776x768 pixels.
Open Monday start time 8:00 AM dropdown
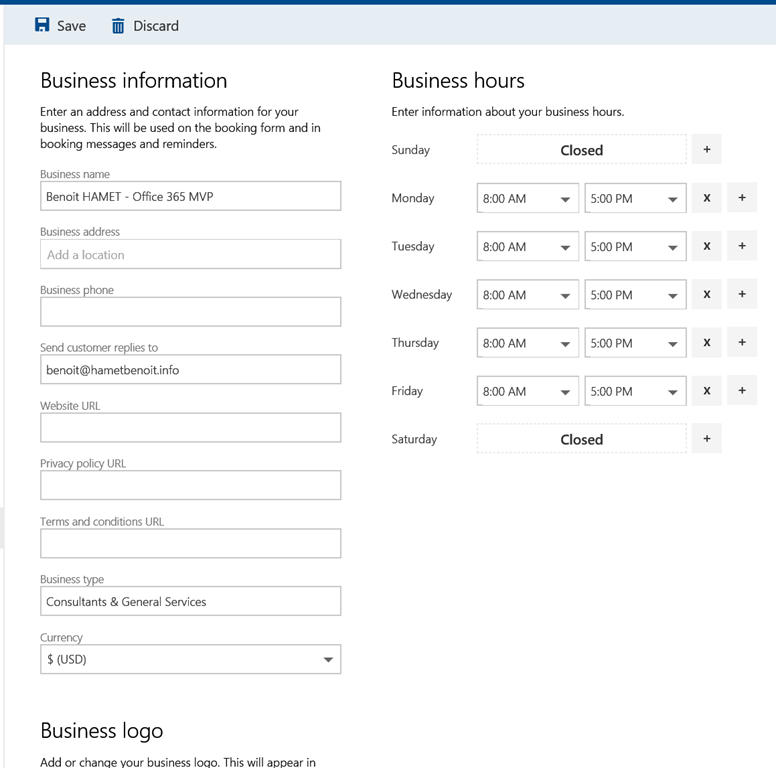click(x=527, y=199)
